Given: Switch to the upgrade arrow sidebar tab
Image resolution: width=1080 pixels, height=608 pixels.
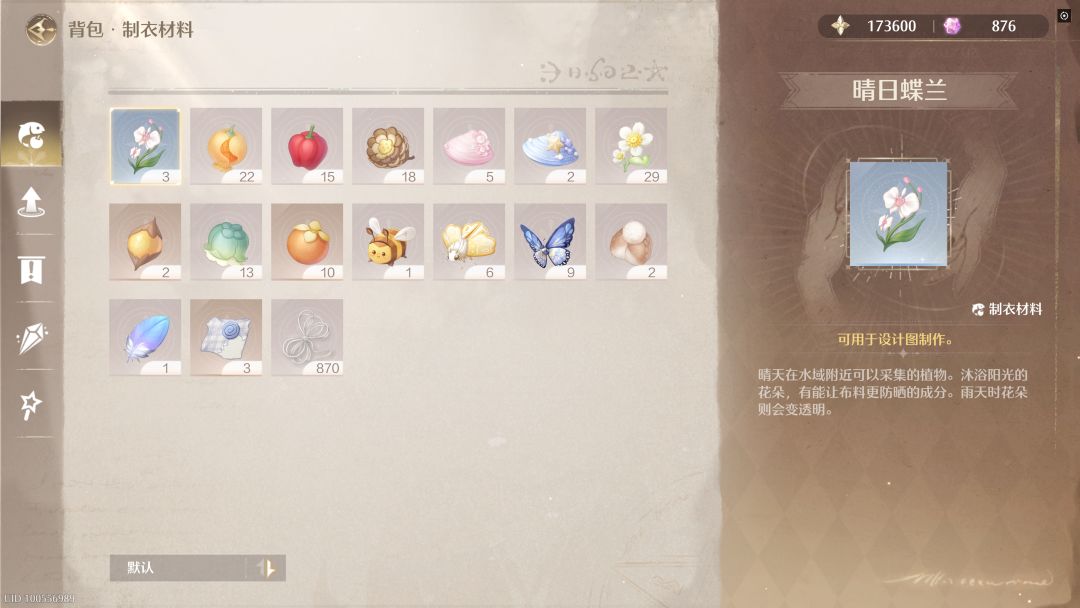Looking at the screenshot, I should click(32, 202).
